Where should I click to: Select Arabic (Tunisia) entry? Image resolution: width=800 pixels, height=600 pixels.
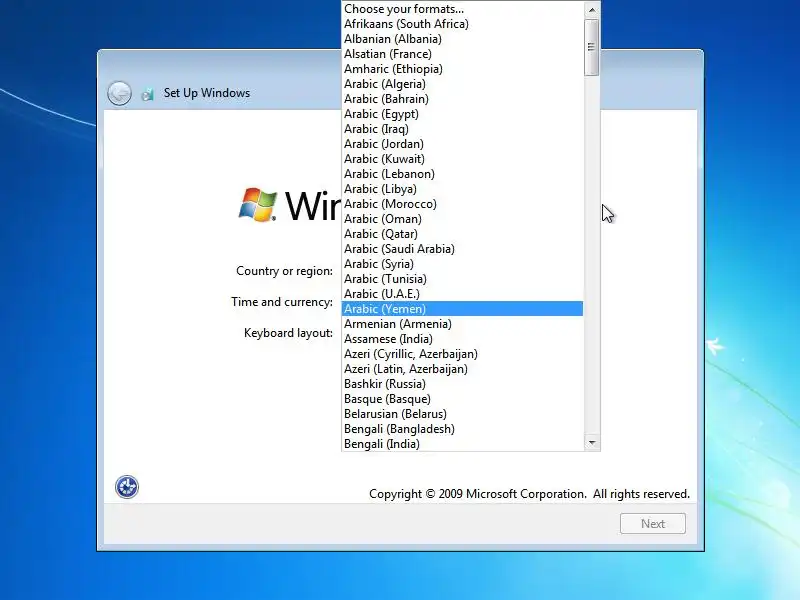[x=462, y=279]
